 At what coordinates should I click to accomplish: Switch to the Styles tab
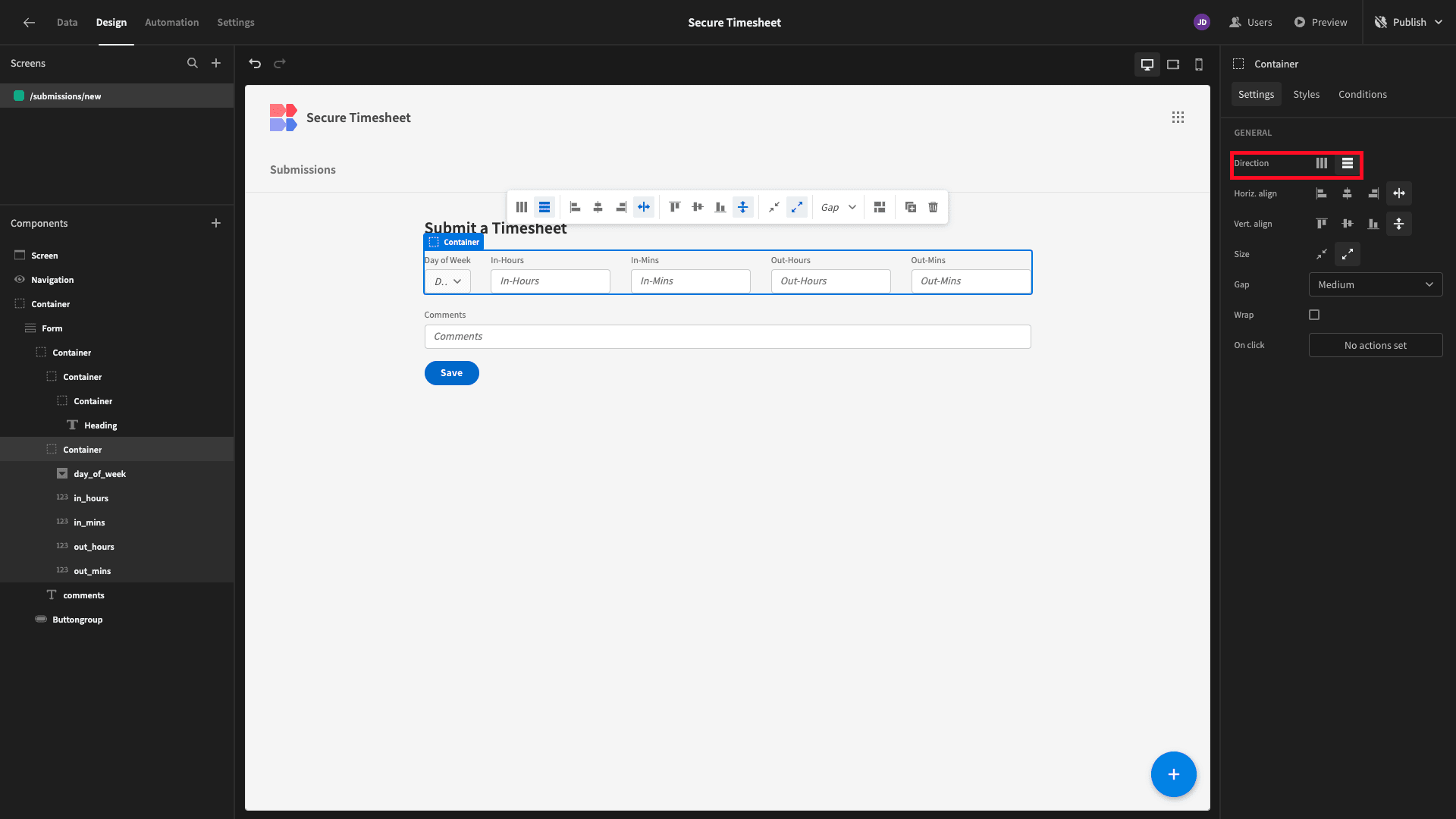1306,94
